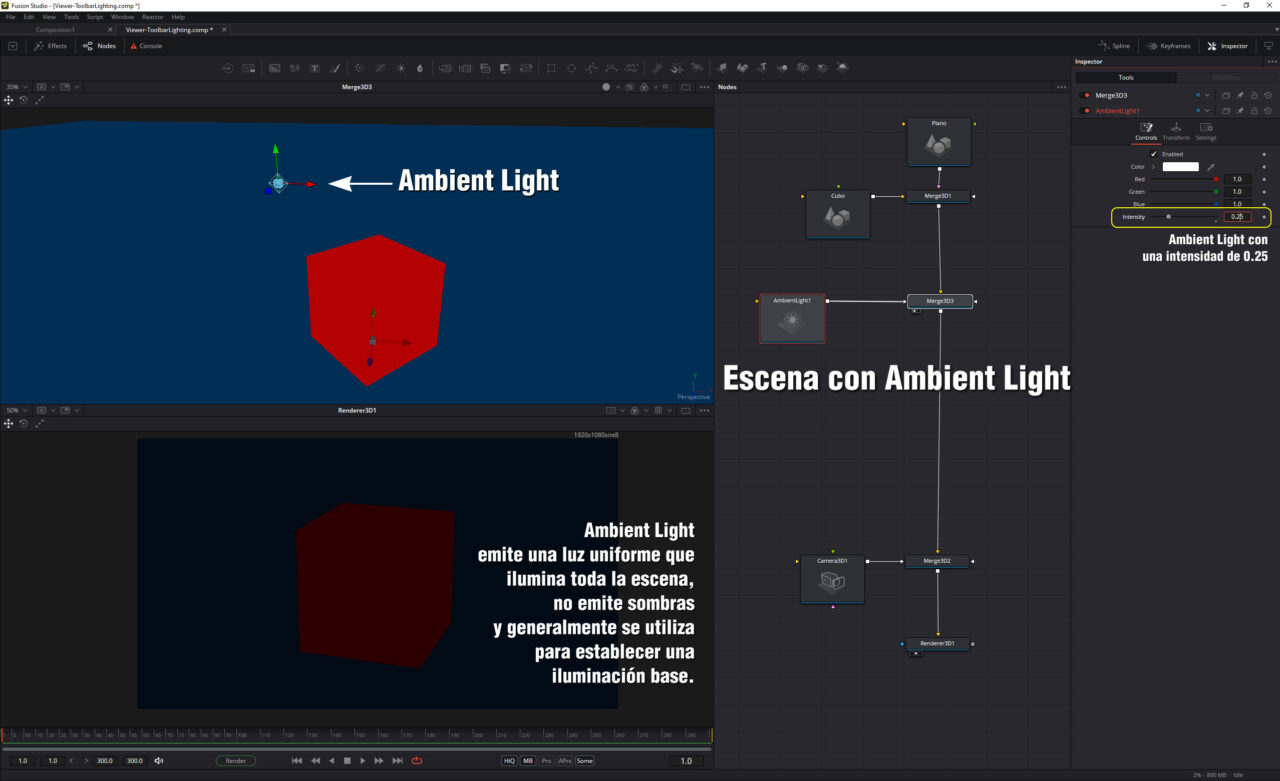Toggle the AmbientLight1 enable switch
Viewport: 1280px width, 781px height.
coord(1087,110)
